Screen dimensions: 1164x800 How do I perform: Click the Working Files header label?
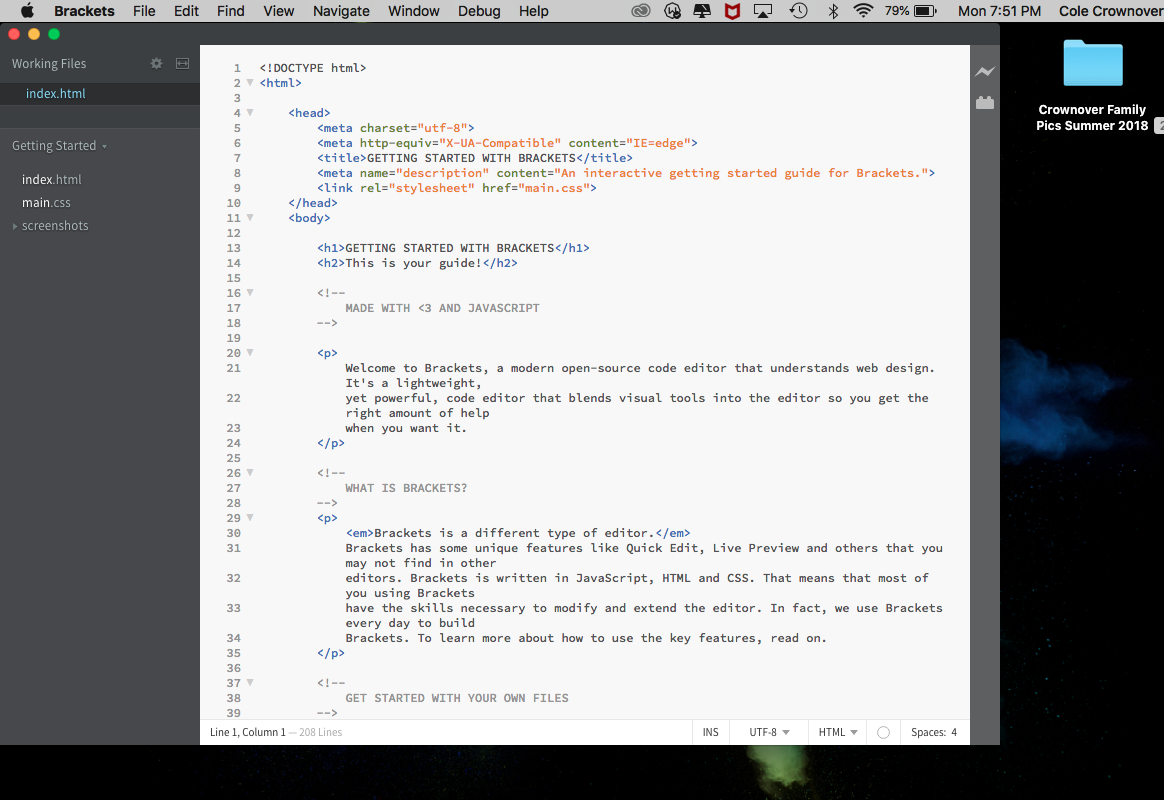pyautogui.click(x=49, y=64)
